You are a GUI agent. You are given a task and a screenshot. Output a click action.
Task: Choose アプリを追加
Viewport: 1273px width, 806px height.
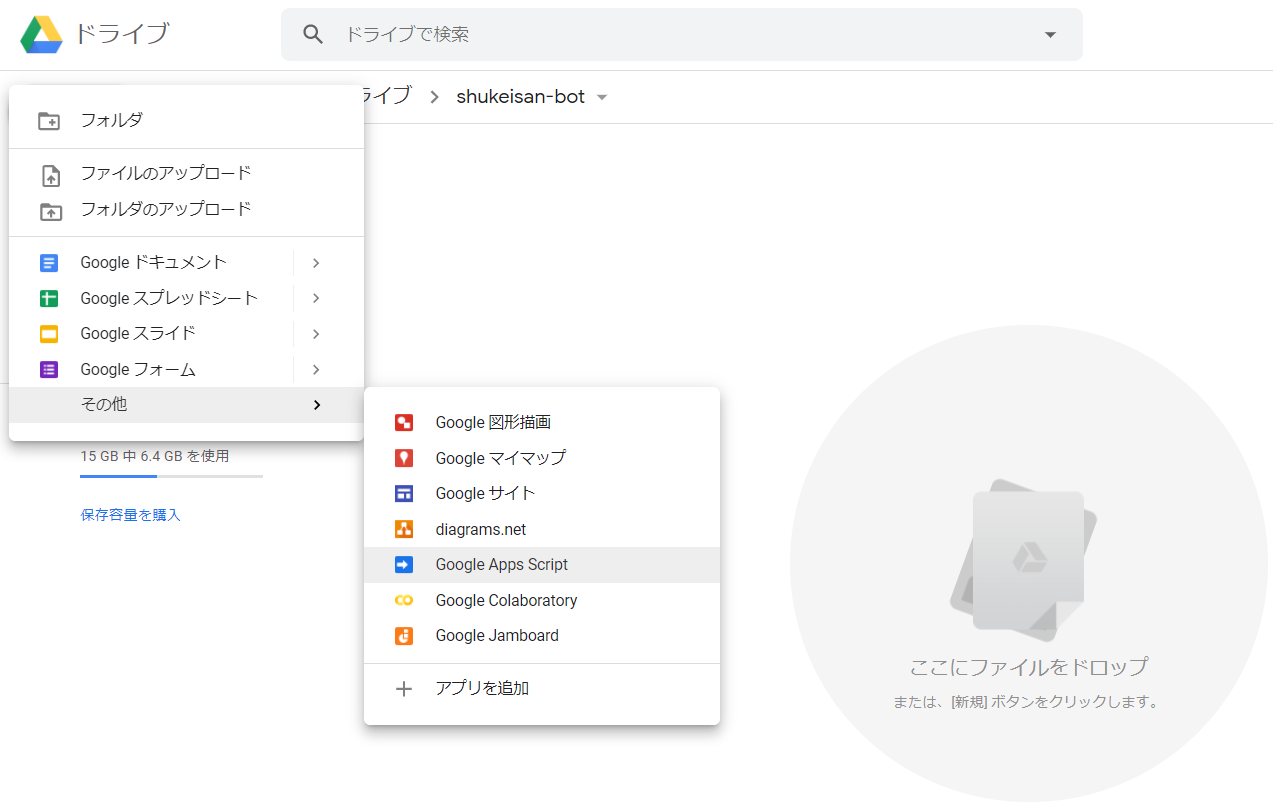(542, 689)
